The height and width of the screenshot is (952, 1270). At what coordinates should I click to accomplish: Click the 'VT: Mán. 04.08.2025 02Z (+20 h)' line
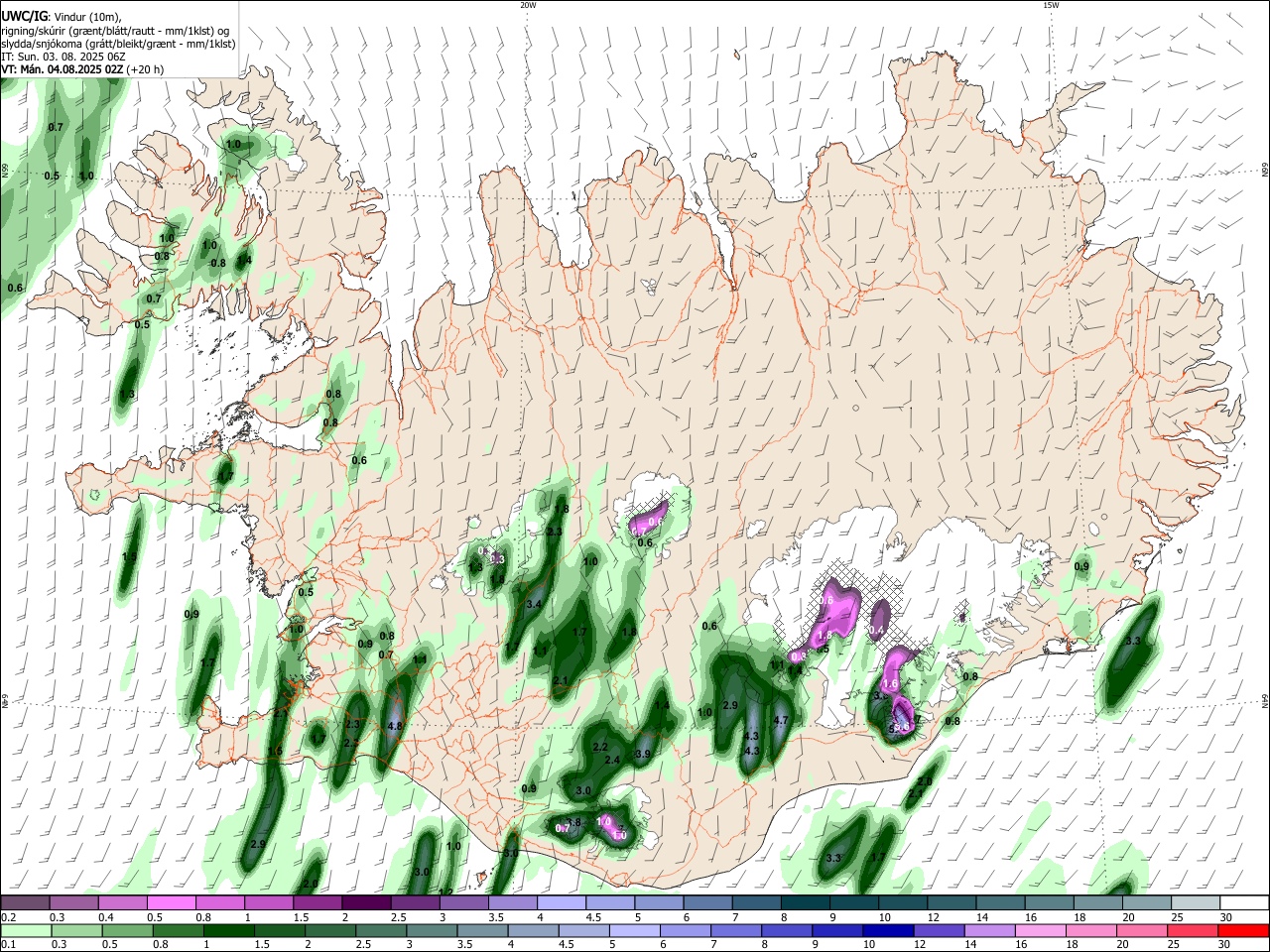pos(82,69)
